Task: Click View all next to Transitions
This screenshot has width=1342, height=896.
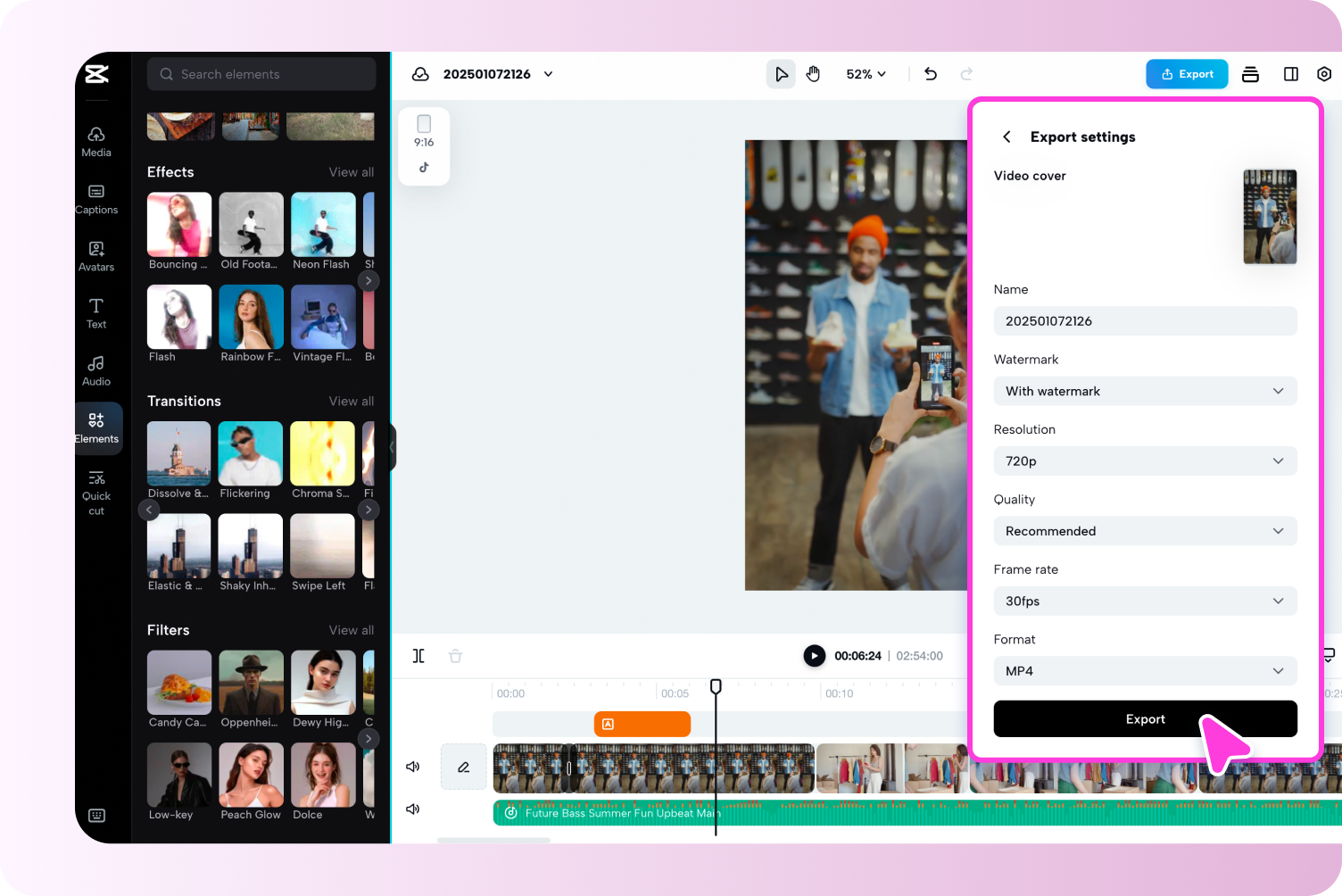Action: [x=351, y=401]
